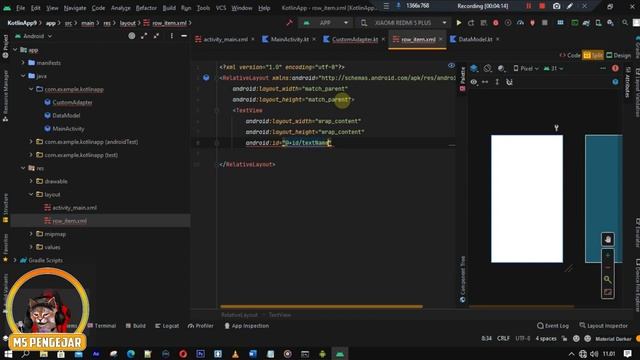Image resolution: width=640 pixels, height=360 pixels.
Task: Expand all in Project panel
Action: (x=144, y=36)
